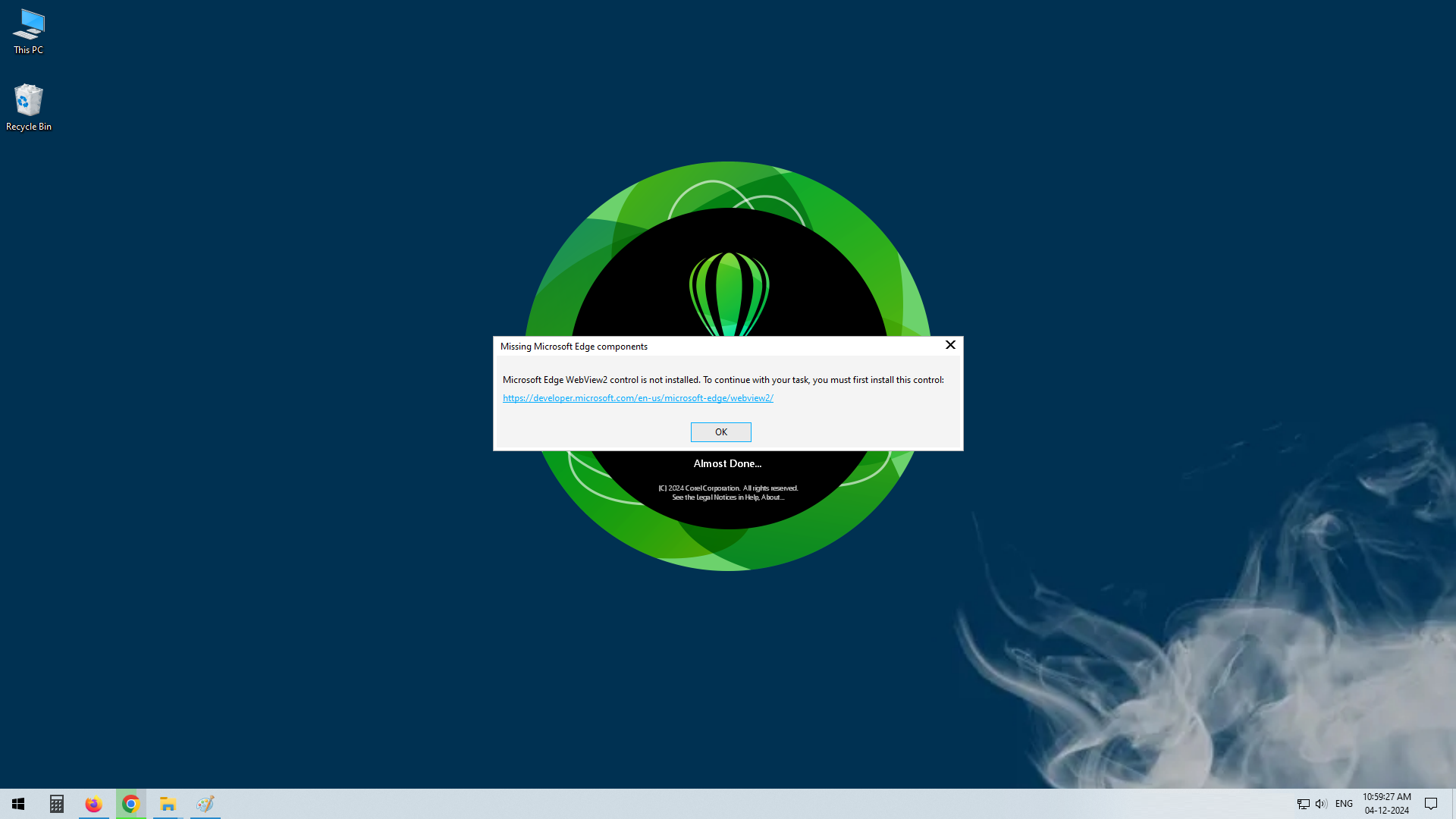Open the Windows Start menu

click(x=18, y=804)
